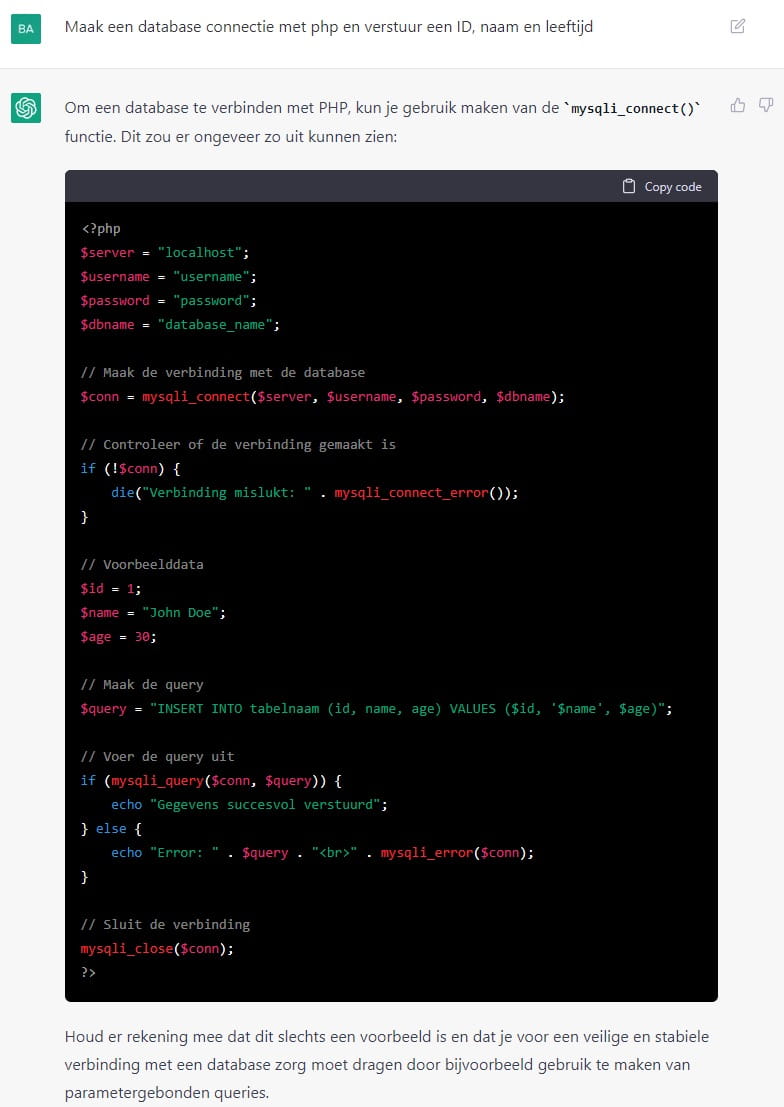The height and width of the screenshot is (1107, 784).
Task: Click the edit message pencil icon
Action: point(737,27)
